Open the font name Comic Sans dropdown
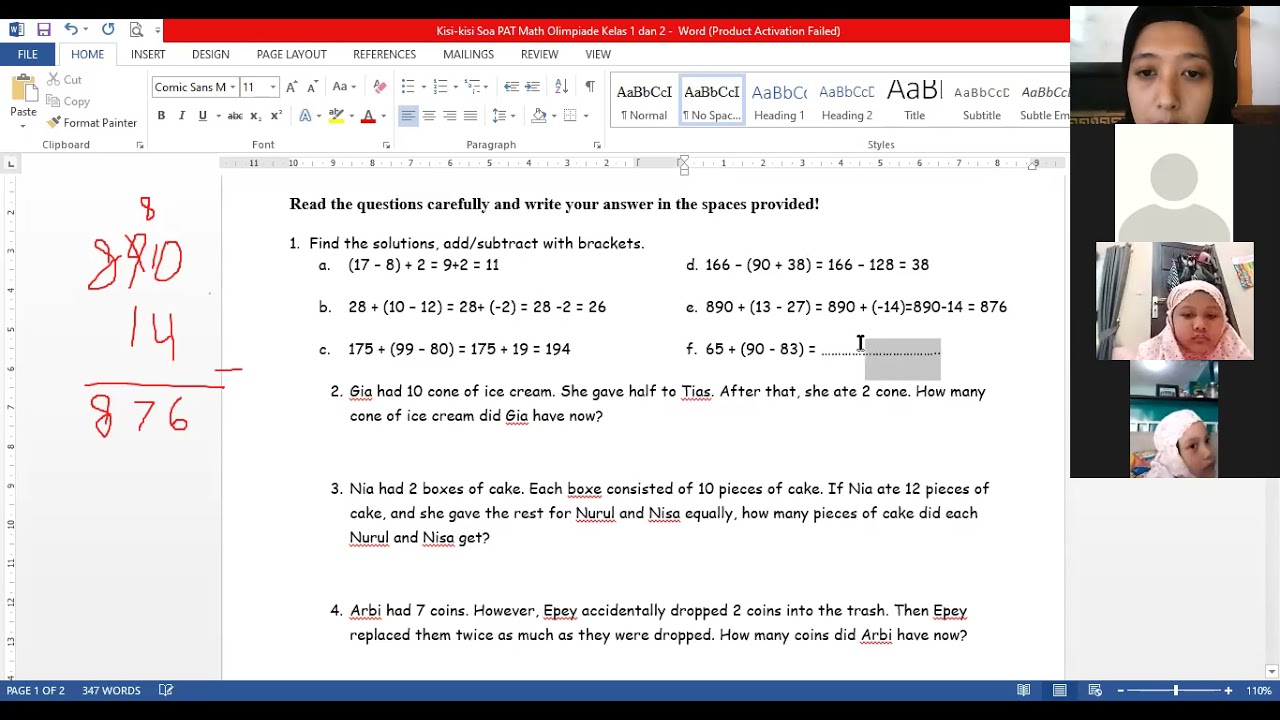Screen dimensions: 1280x720 click(232, 87)
